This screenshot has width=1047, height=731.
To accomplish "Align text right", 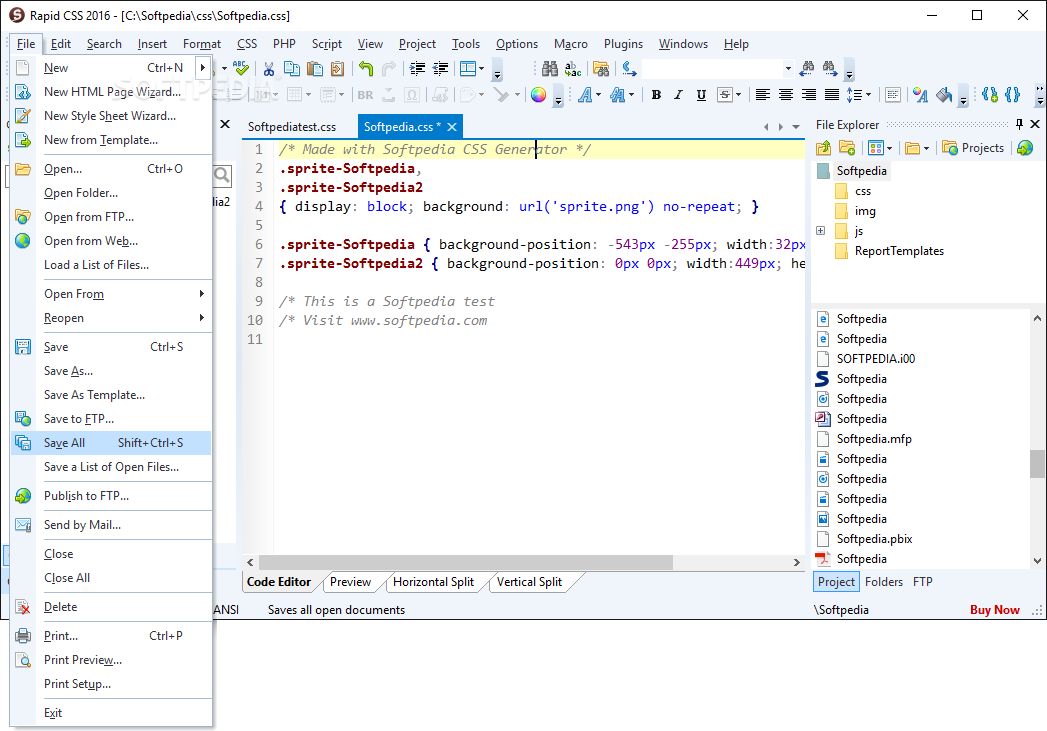I will [809, 95].
